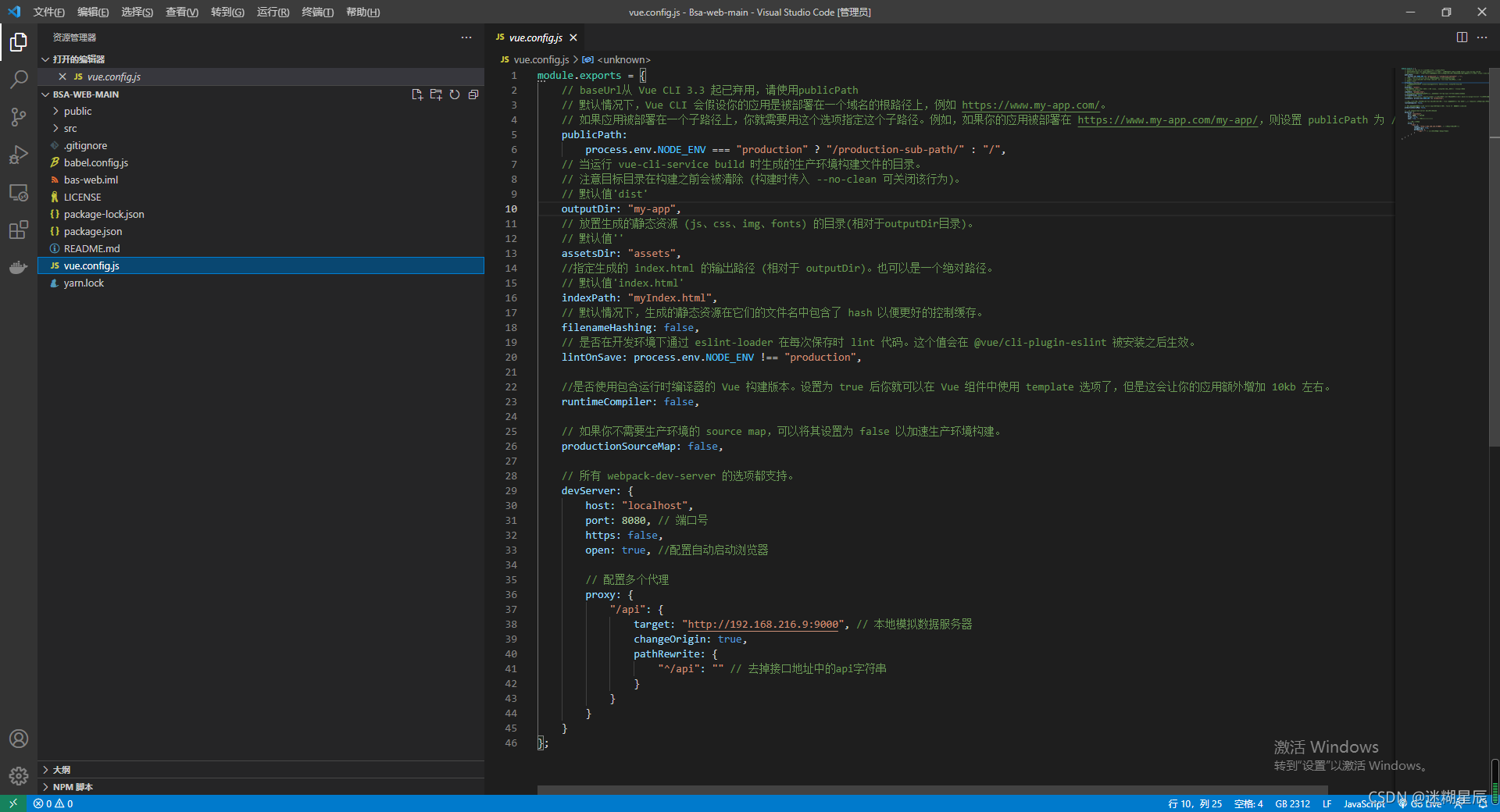Open the Extensions view
The width and height of the screenshot is (1500, 812).
[19, 230]
